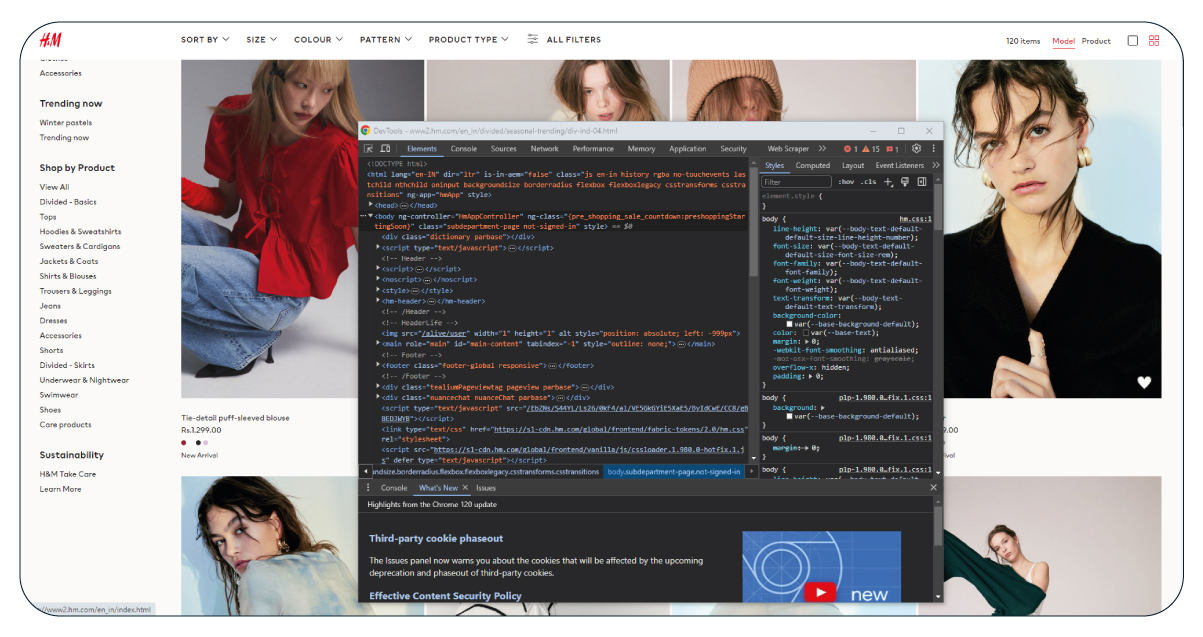This screenshot has height=637, width=1203.
Task: Open the Performance tab
Action: tap(593, 149)
